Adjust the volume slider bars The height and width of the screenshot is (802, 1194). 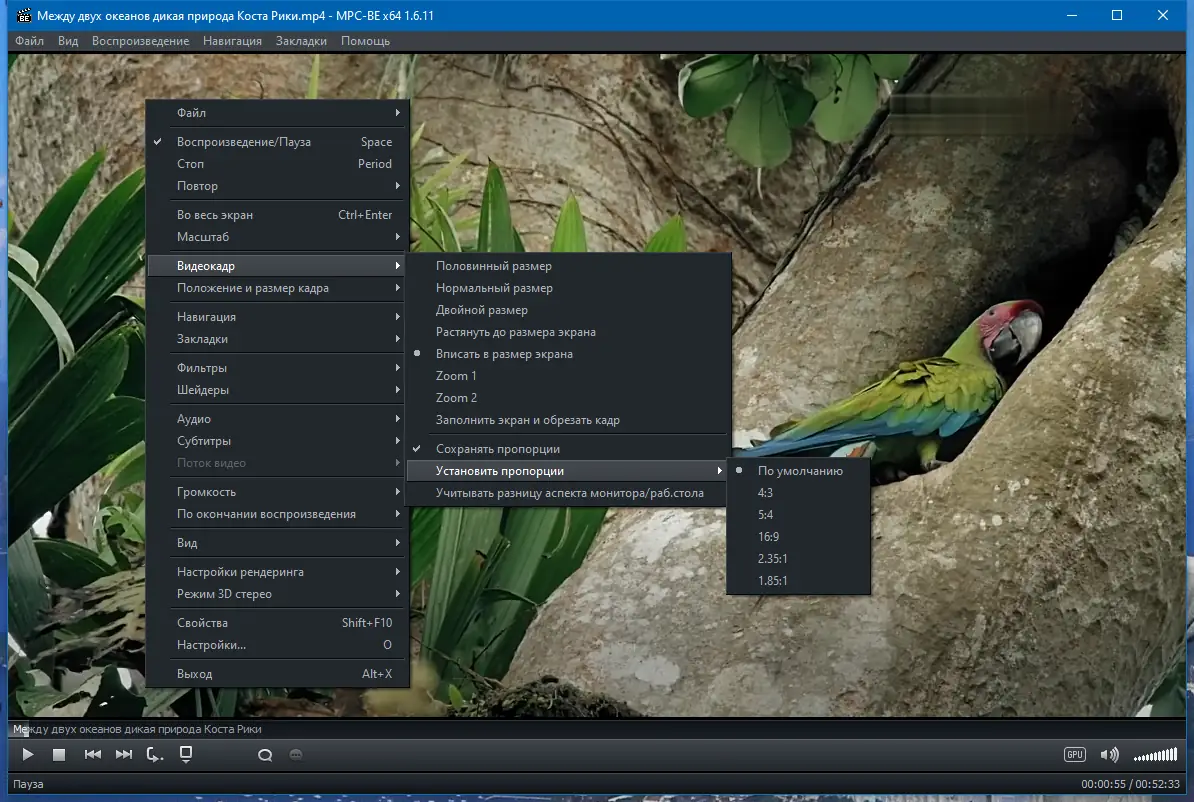tap(1155, 755)
